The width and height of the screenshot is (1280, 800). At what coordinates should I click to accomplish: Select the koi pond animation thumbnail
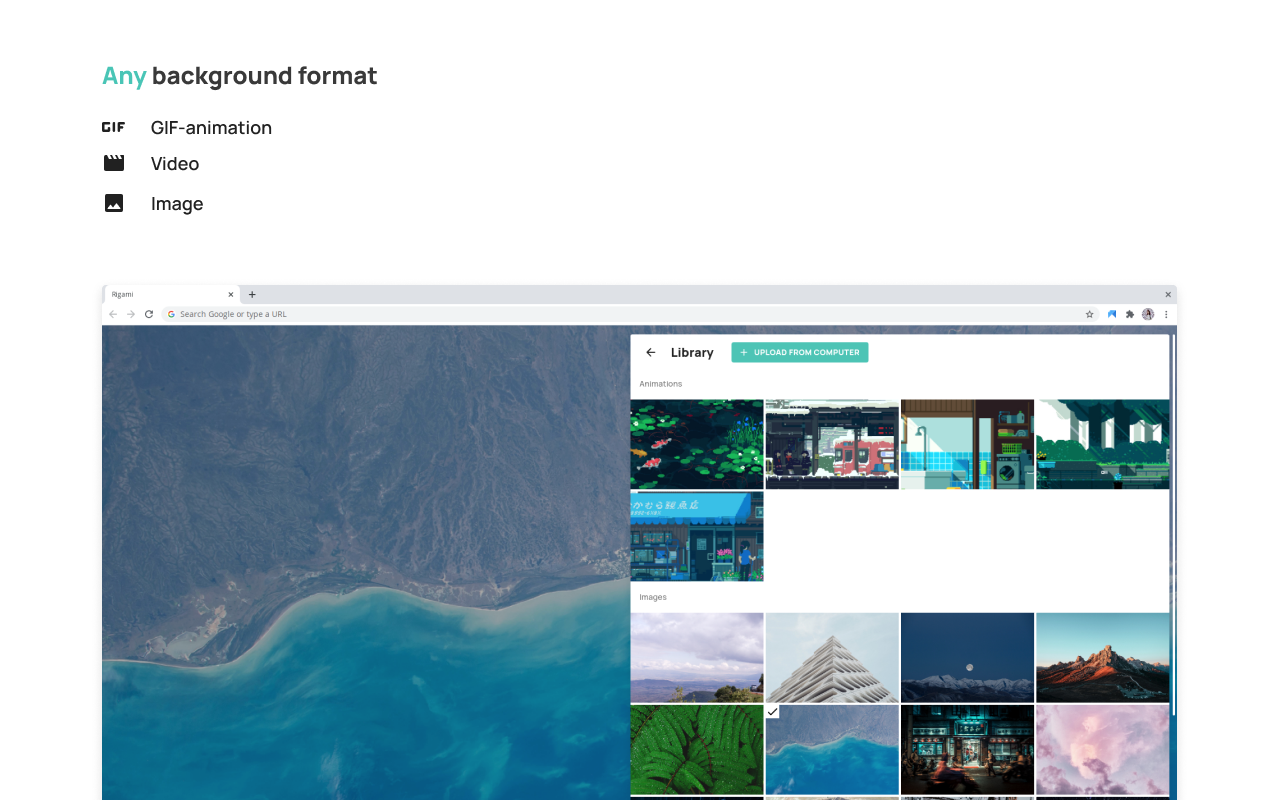click(x=697, y=444)
